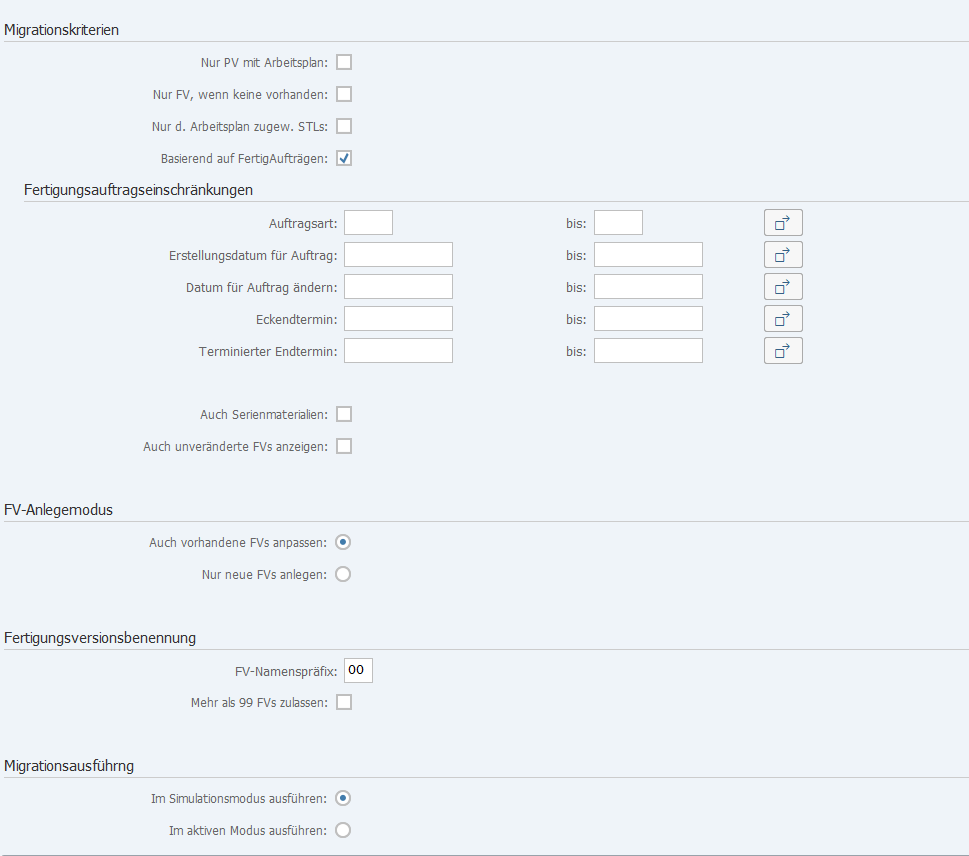The image size is (969, 856).
Task: Select Nur neue FVs anlegen radio
Action: coord(343,574)
